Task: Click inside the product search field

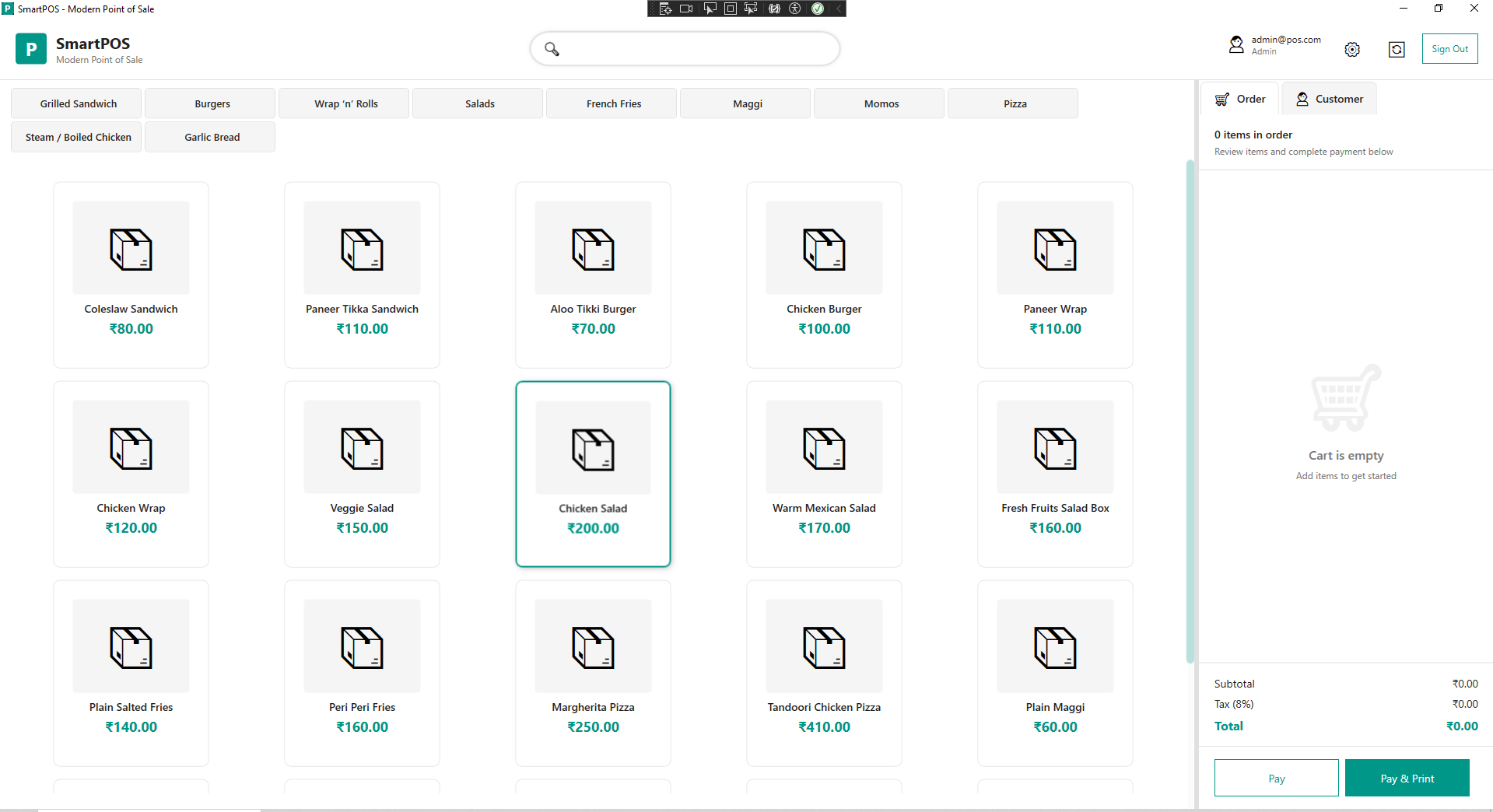Action: 696,49
